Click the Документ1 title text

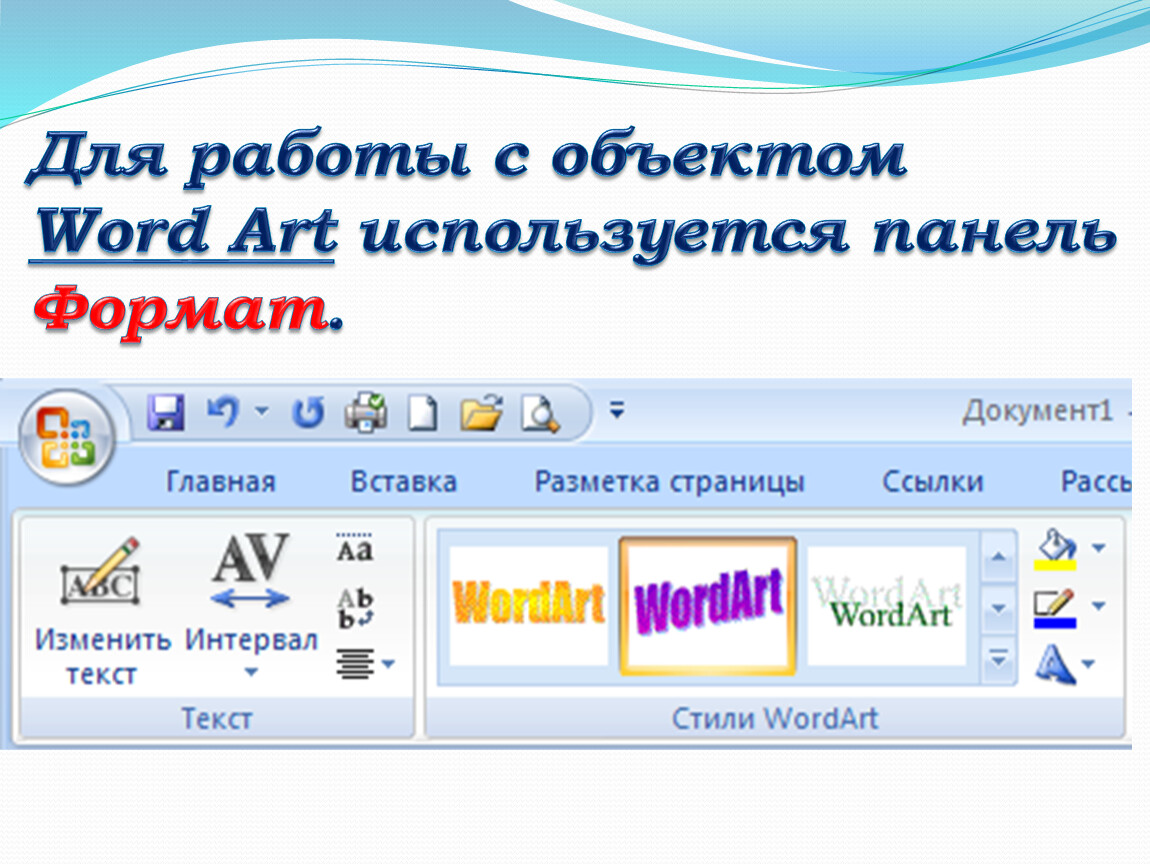pos(1038,411)
